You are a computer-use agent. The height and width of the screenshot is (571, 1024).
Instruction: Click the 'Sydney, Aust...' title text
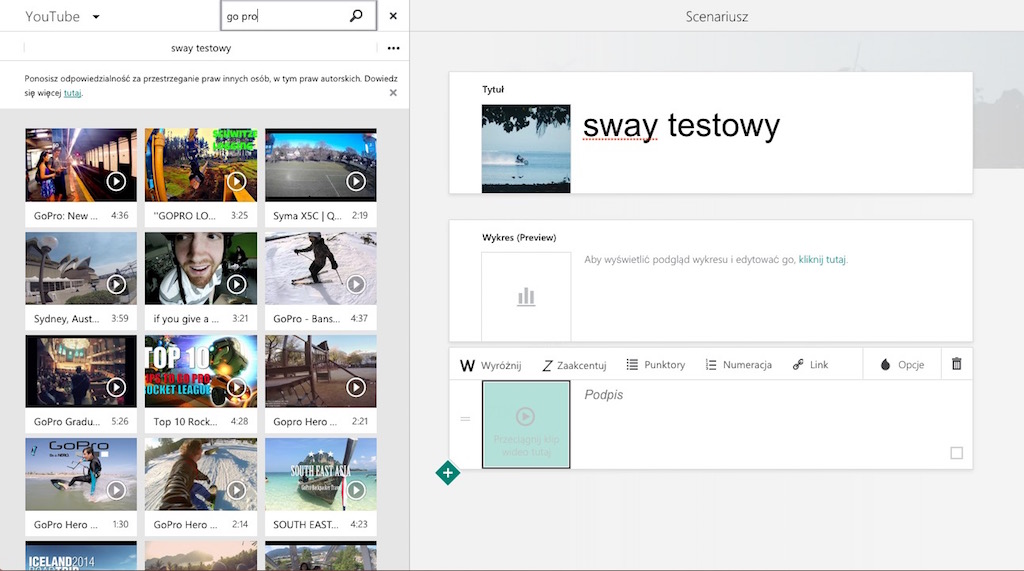pyautogui.click(x=67, y=319)
